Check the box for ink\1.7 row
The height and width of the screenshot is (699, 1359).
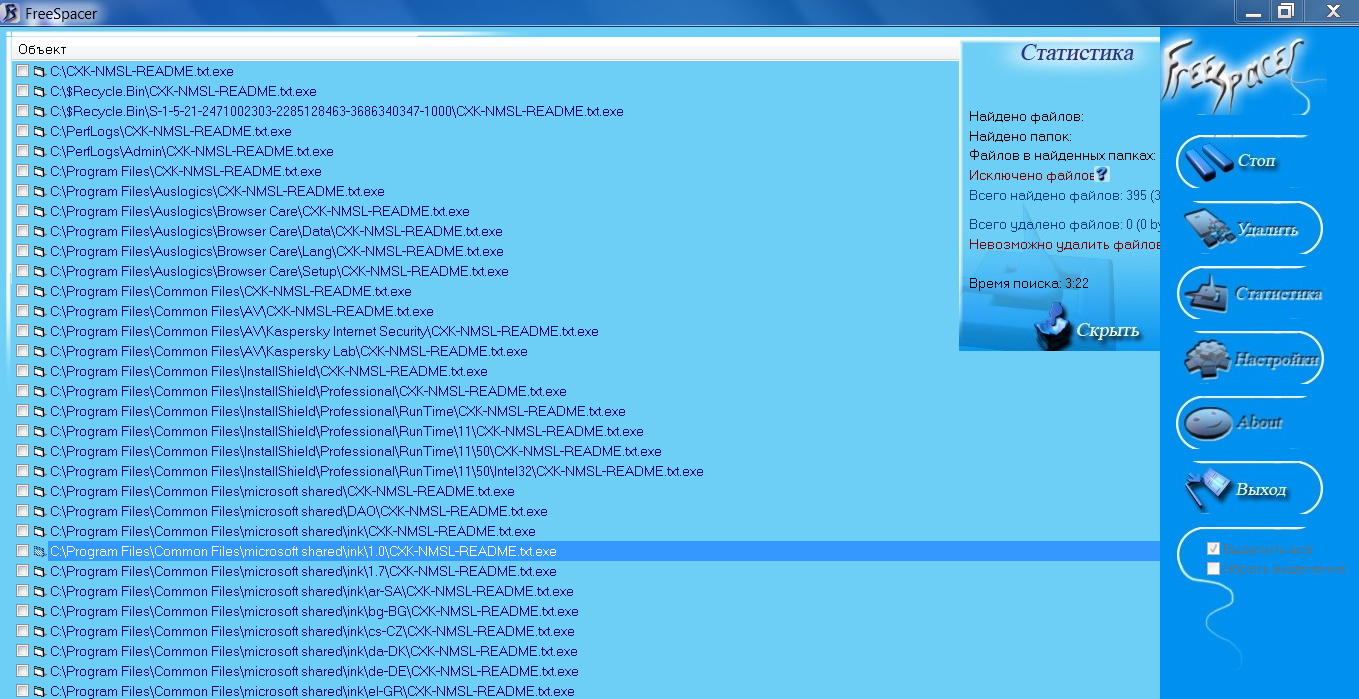point(23,571)
